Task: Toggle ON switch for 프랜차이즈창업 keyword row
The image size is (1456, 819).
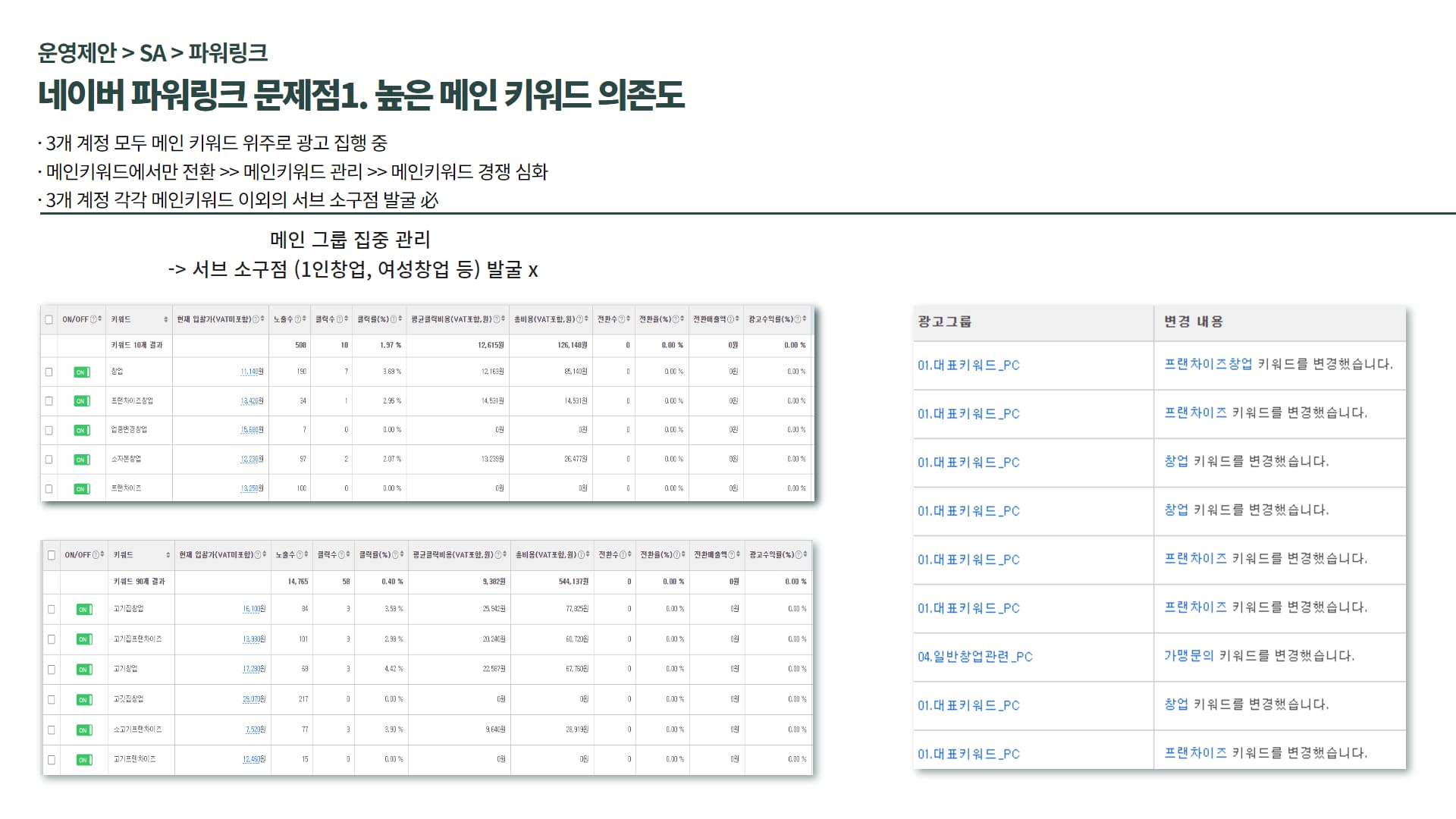Action: coord(82,401)
